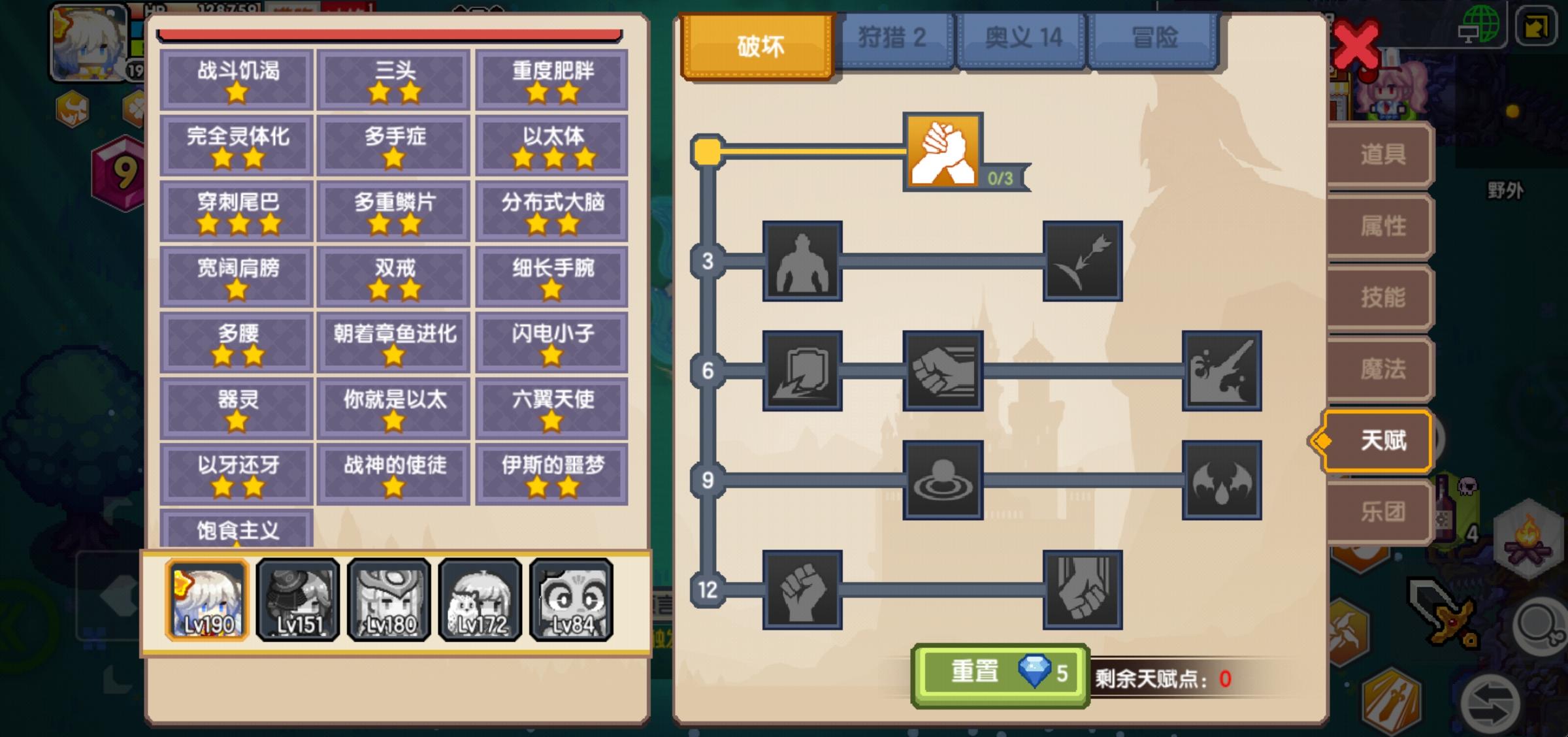The height and width of the screenshot is (737, 1568).
Task: Click the 以太体 trait entry
Action: pyautogui.click(x=552, y=146)
